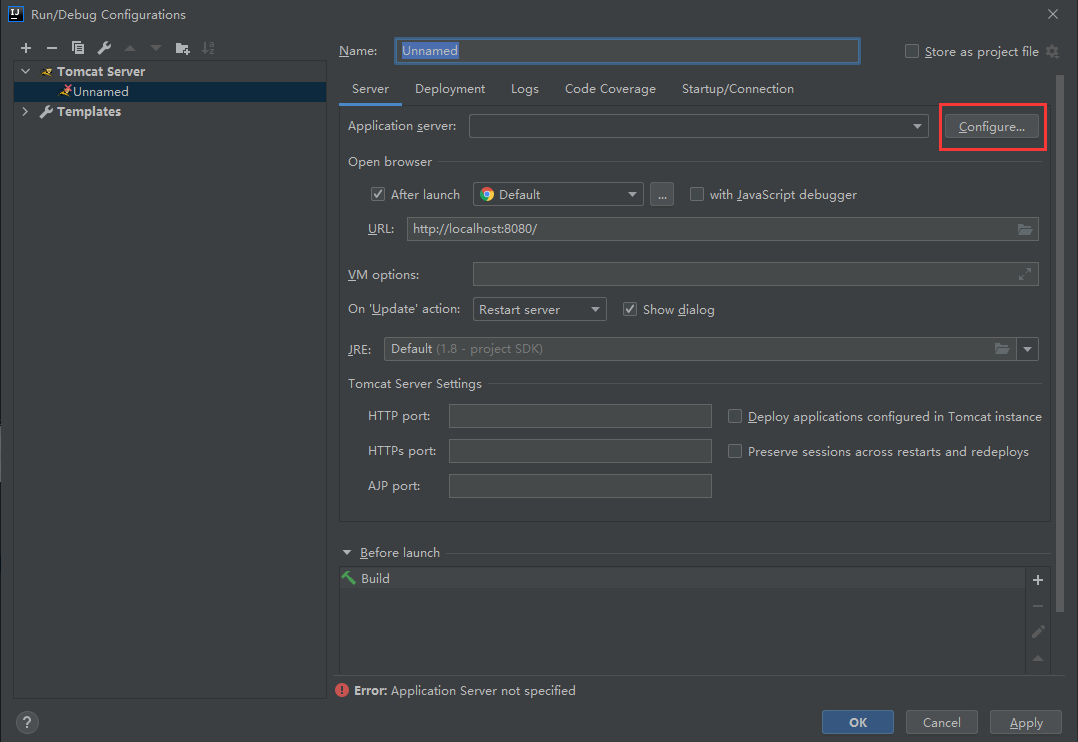Click the Tomcat Server tree label
The width and height of the screenshot is (1078, 742).
point(101,72)
